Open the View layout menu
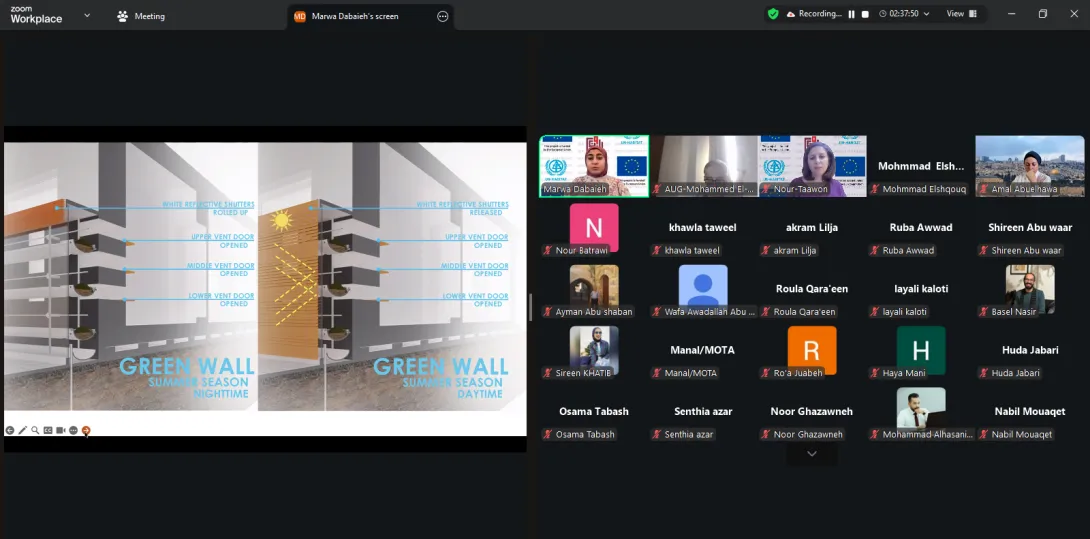 (961, 14)
